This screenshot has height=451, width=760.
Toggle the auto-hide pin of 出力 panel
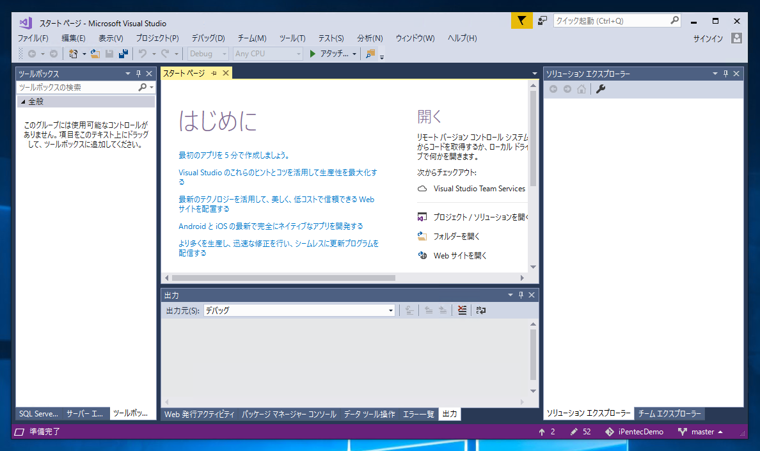521,295
